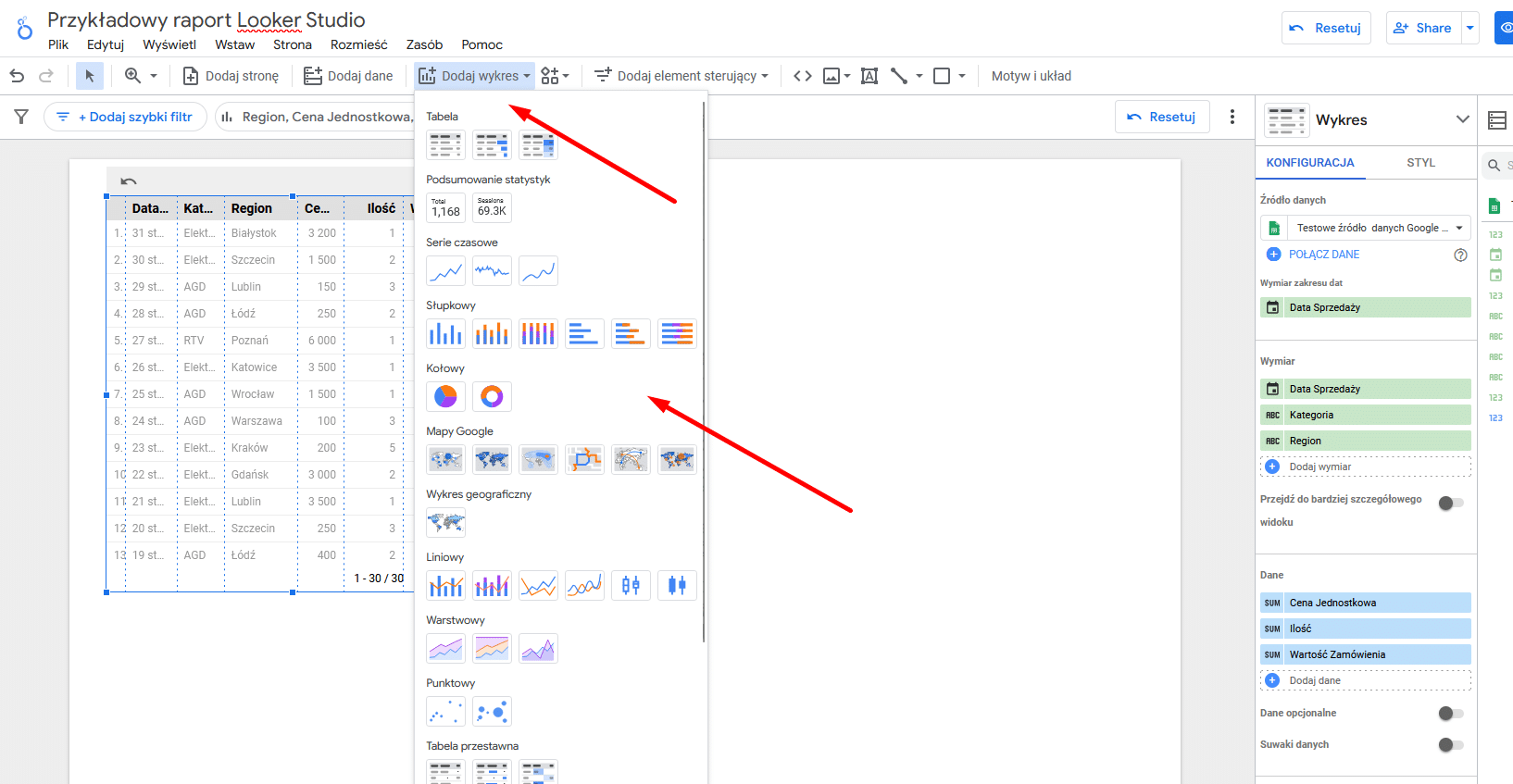
Task: Click the redo arrow in toolbar
Action: (46, 76)
